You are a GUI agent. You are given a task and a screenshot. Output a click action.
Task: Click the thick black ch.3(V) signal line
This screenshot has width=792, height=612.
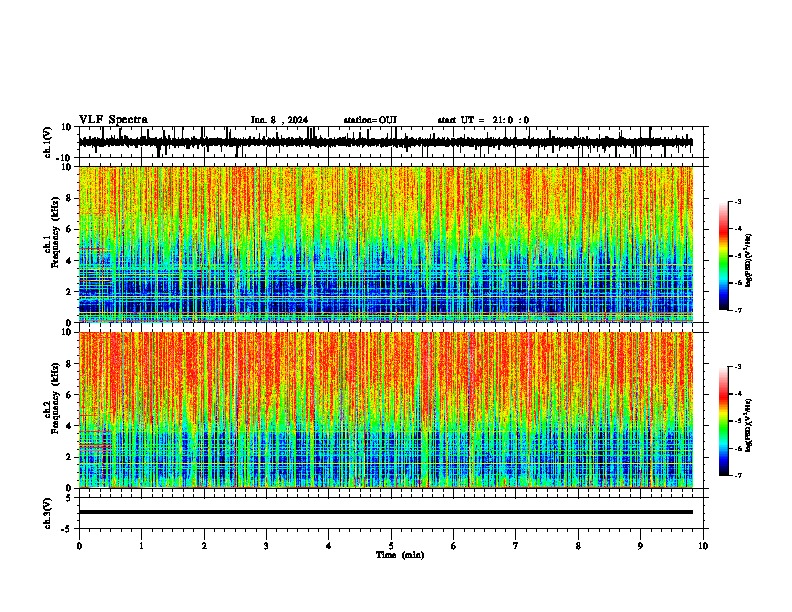click(386, 512)
